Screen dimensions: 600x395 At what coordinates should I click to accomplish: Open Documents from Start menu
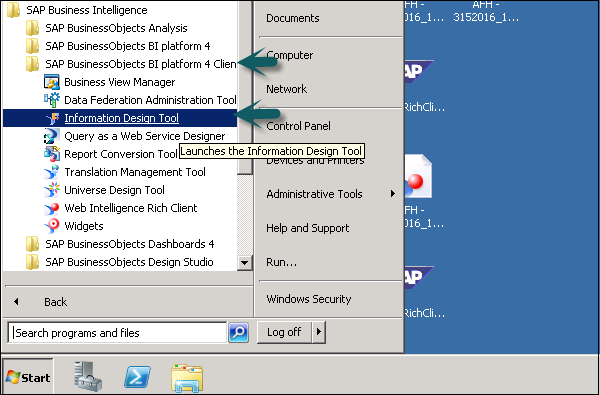click(x=293, y=18)
